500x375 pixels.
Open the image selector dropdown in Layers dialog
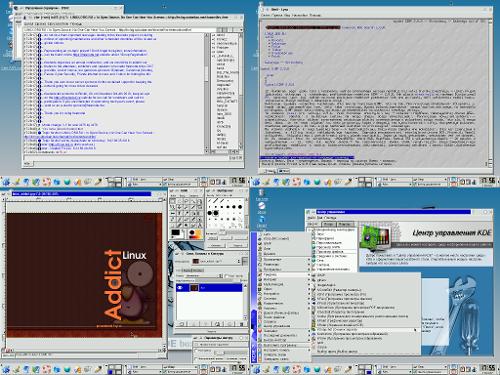tap(216, 261)
